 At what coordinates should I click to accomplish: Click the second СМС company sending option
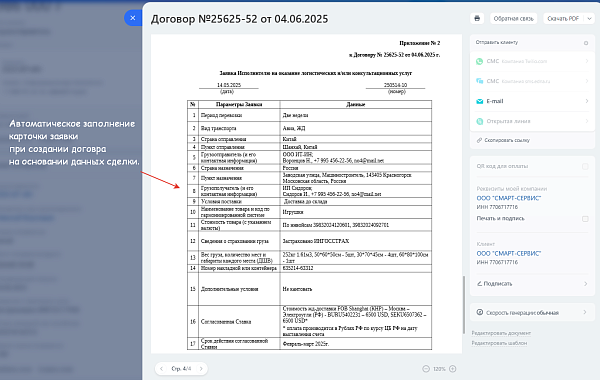pyautogui.click(x=532, y=81)
